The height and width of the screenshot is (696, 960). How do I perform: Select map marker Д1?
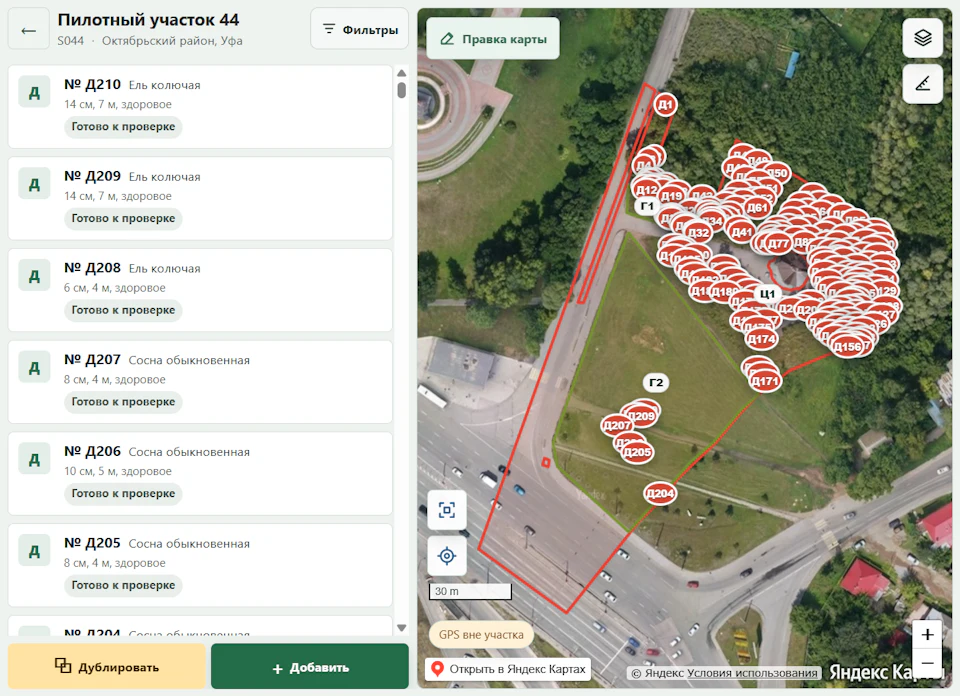(666, 105)
